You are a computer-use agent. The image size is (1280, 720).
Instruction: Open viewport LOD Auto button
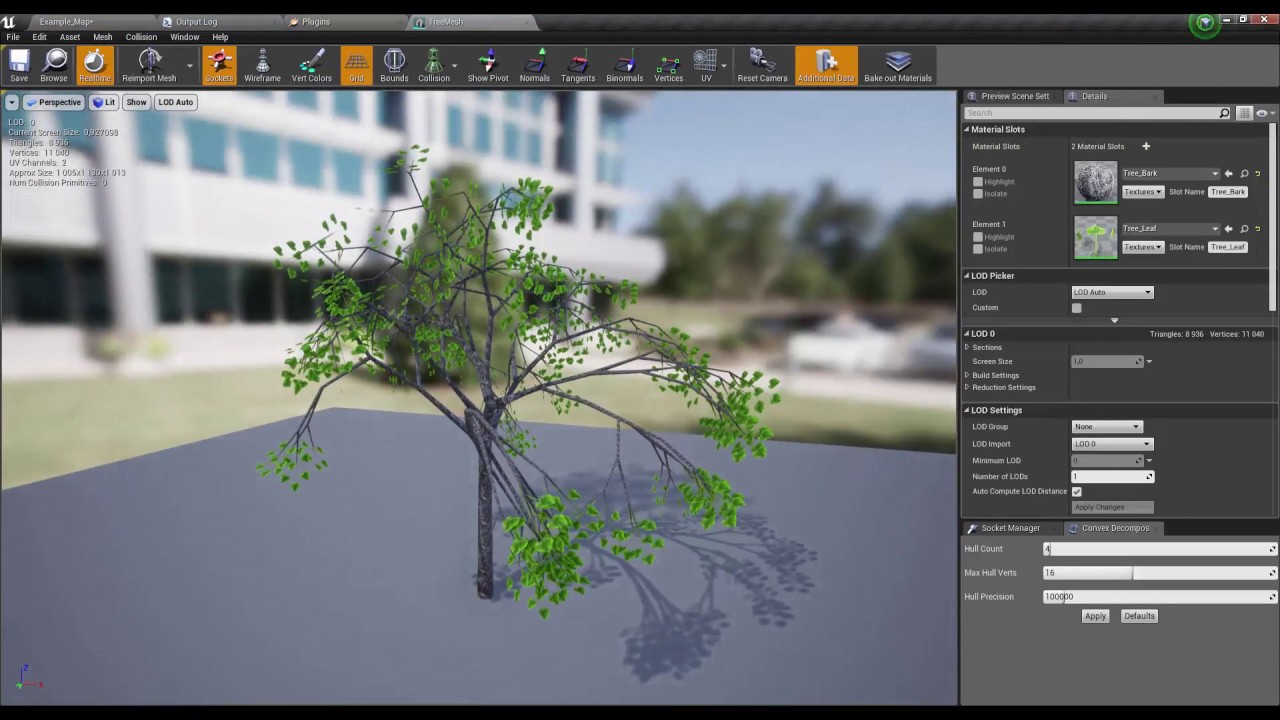tap(175, 102)
